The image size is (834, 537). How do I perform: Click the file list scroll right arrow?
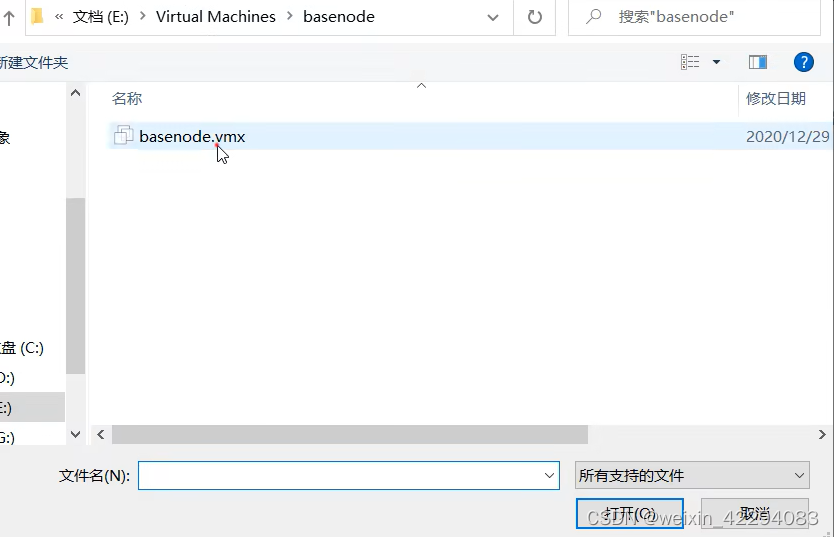[x=822, y=434]
